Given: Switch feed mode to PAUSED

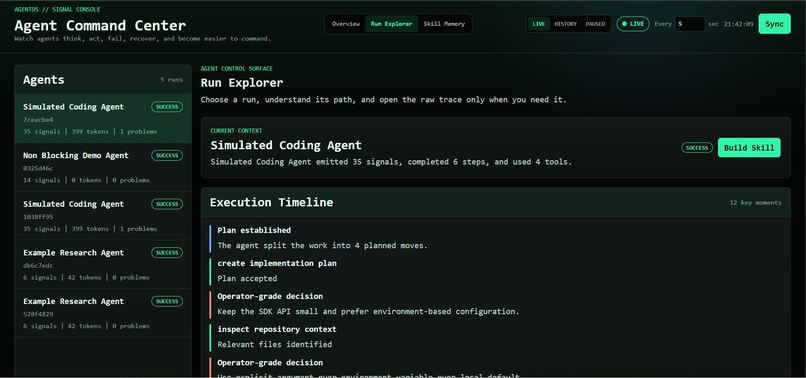Looking at the screenshot, I should pos(595,24).
